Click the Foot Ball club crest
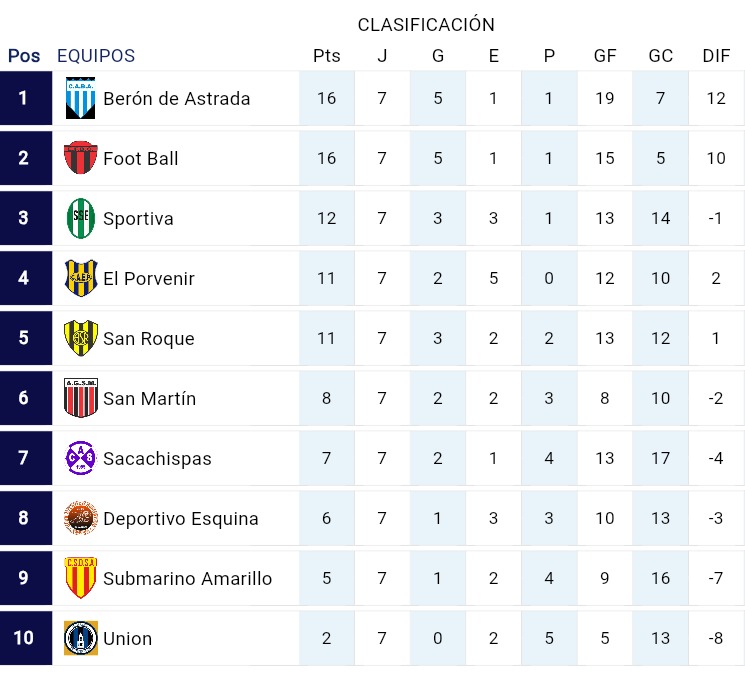This screenshot has width=745, height=676. (x=80, y=158)
